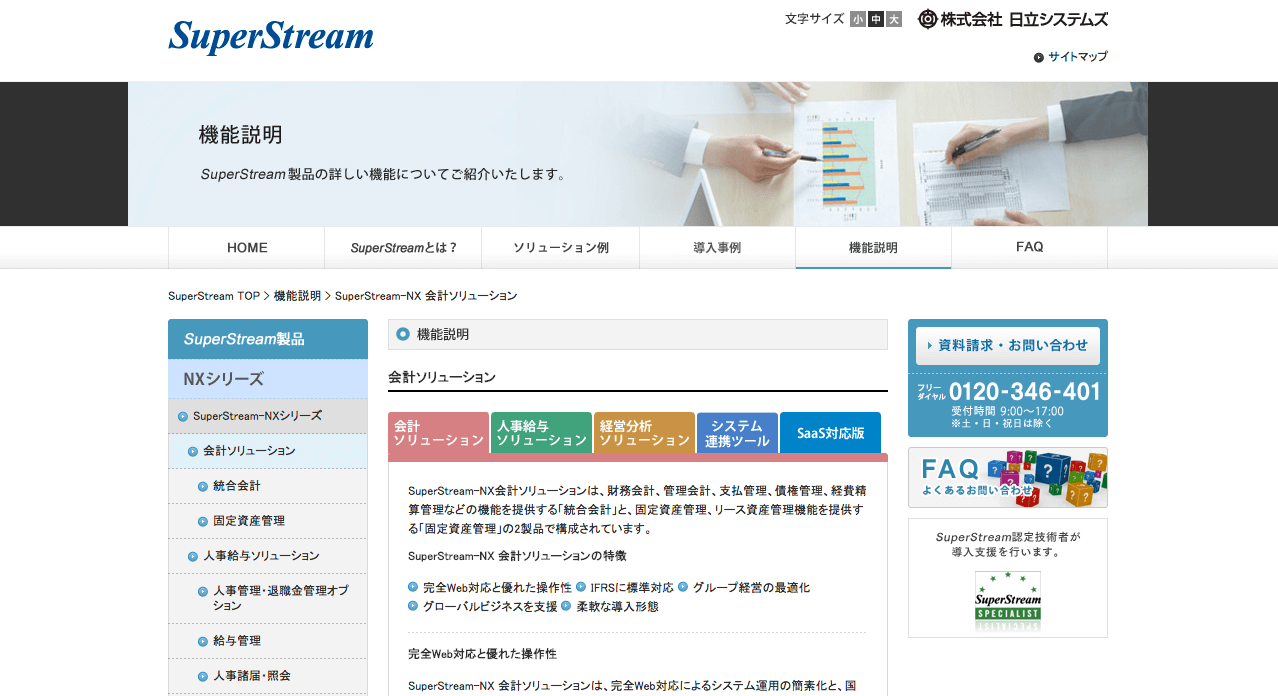Expand SuperStream-NXシリーズ in the sidebar
The image size is (1278, 696).
point(257,416)
